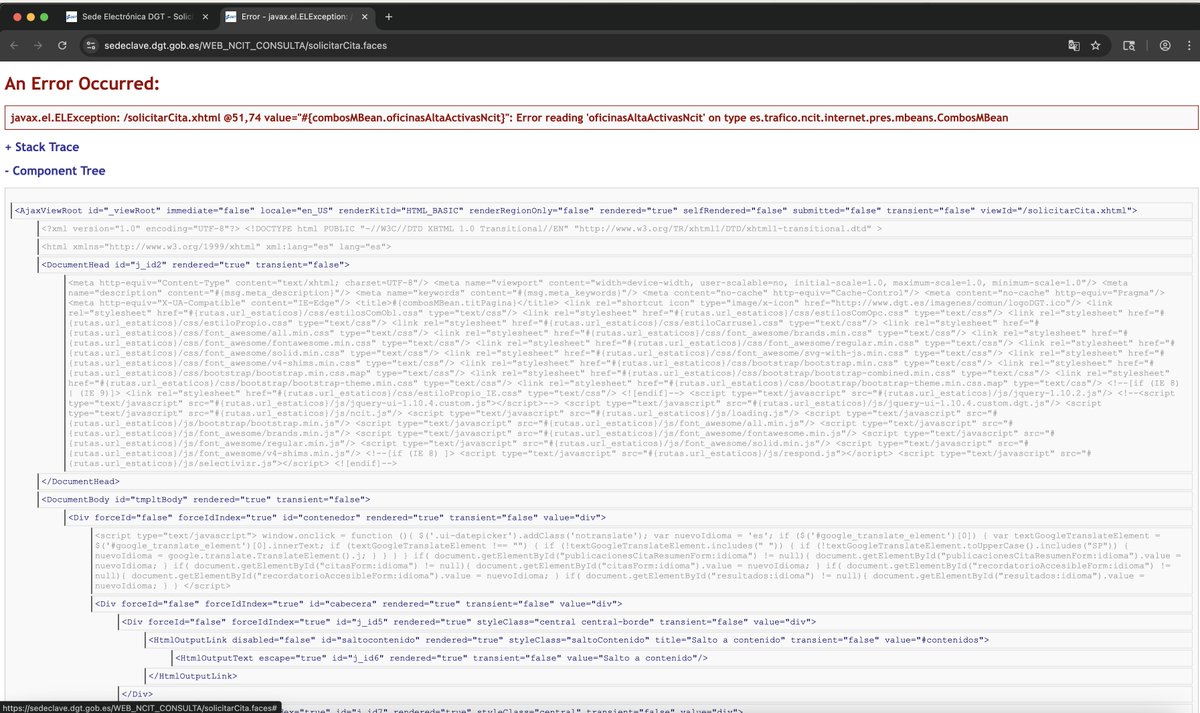This screenshot has width=1200, height=713.
Task: Click the favicon of the Sede Electrónica DGT tab
Action: pyautogui.click(x=70, y=17)
